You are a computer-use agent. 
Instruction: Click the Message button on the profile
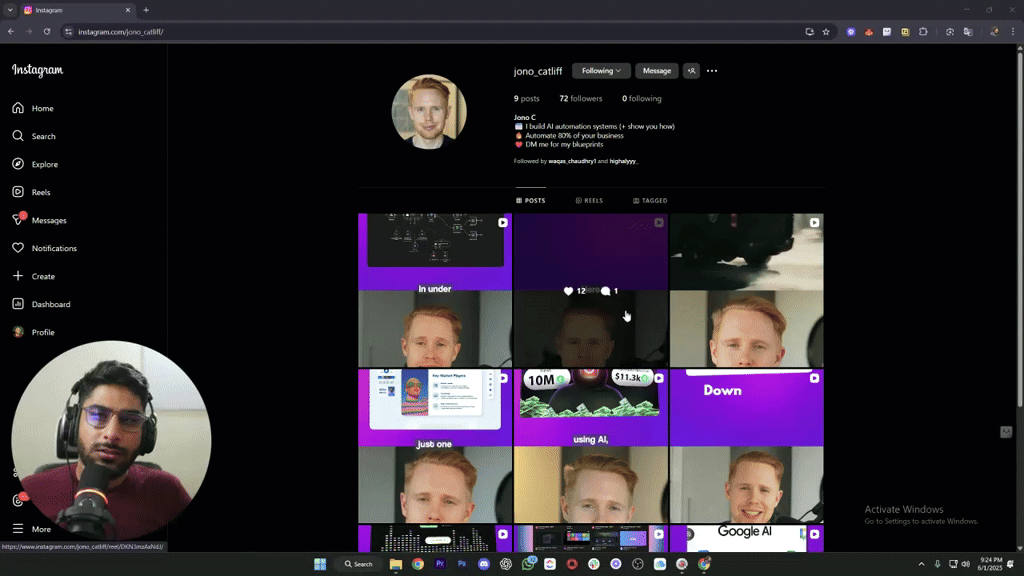(656, 71)
